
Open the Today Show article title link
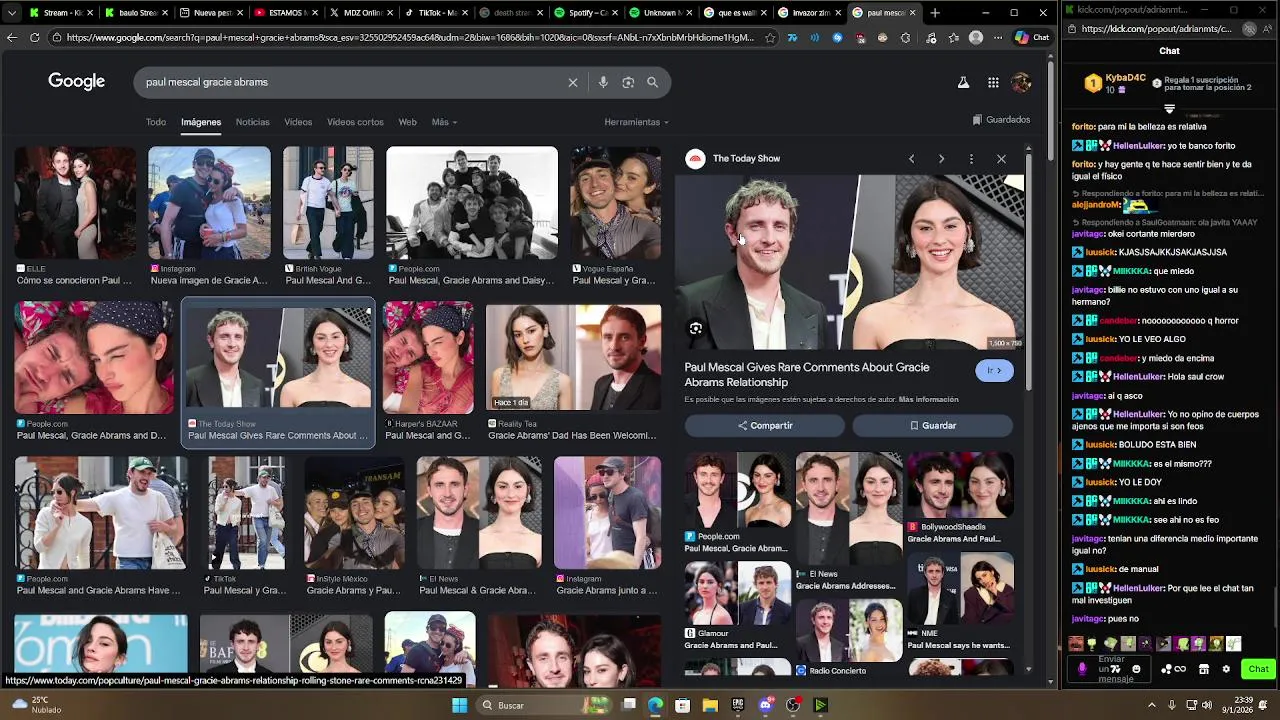point(807,375)
